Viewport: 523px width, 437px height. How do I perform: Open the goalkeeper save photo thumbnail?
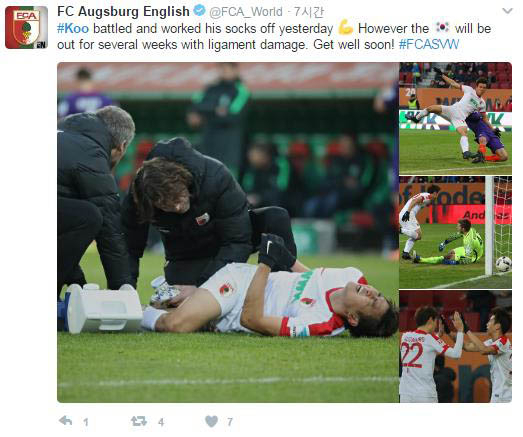click(456, 233)
